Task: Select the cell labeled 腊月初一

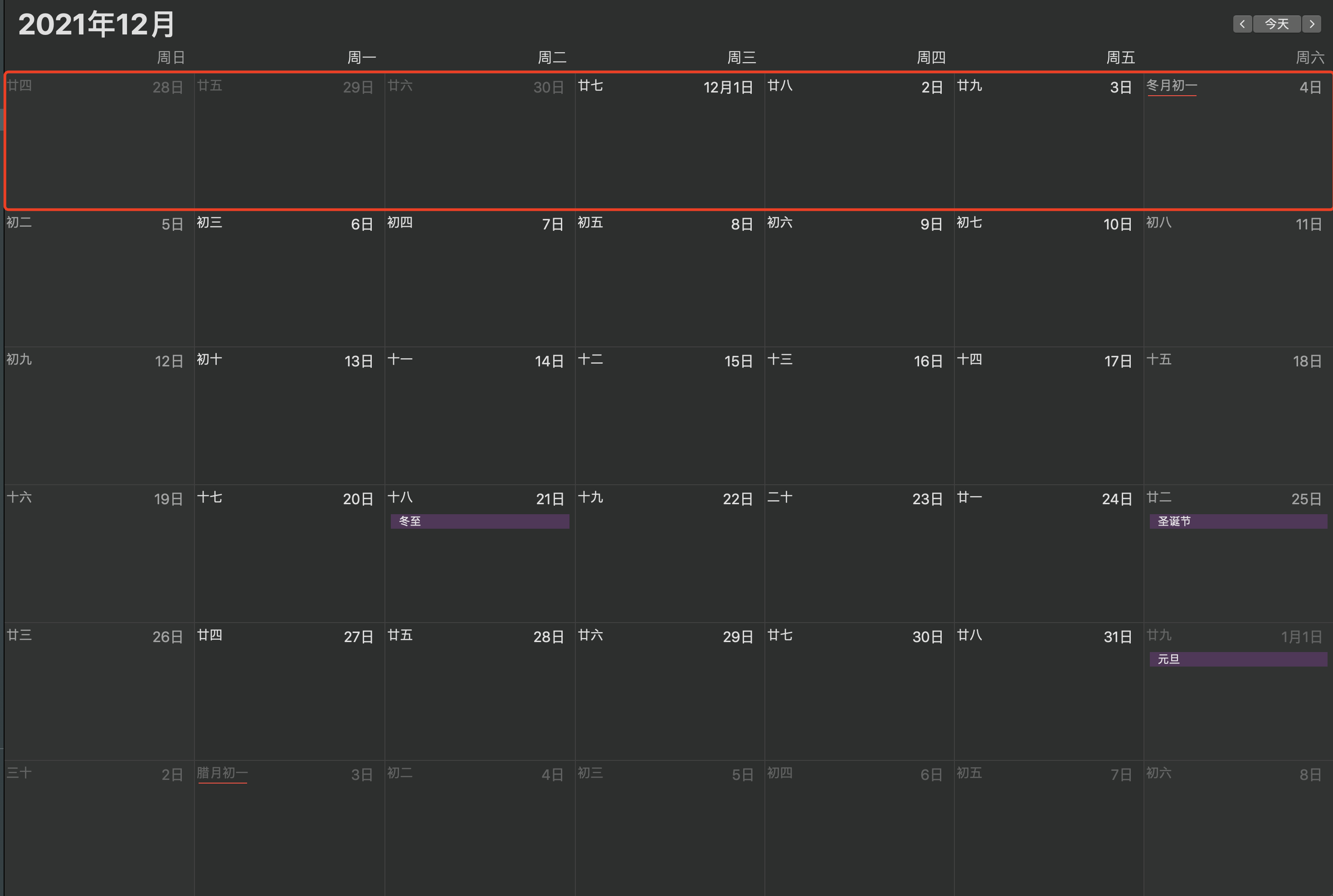Action: [289, 828]
